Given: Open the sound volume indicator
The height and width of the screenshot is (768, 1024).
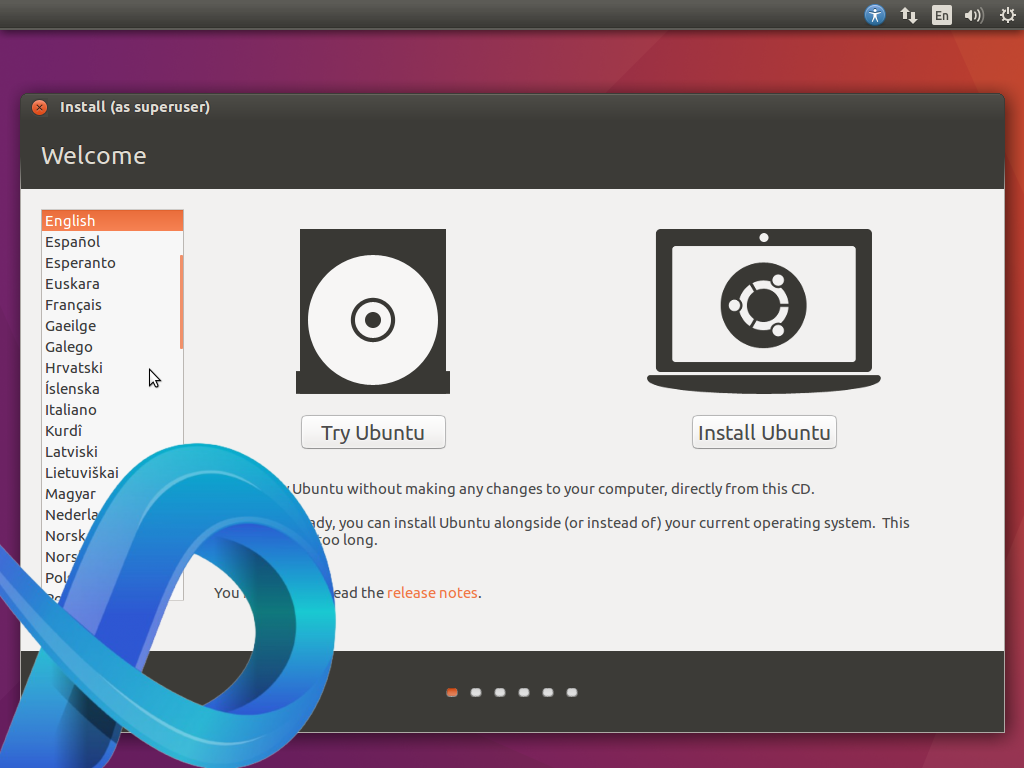Looking at the screenshot, I should 974,15.
